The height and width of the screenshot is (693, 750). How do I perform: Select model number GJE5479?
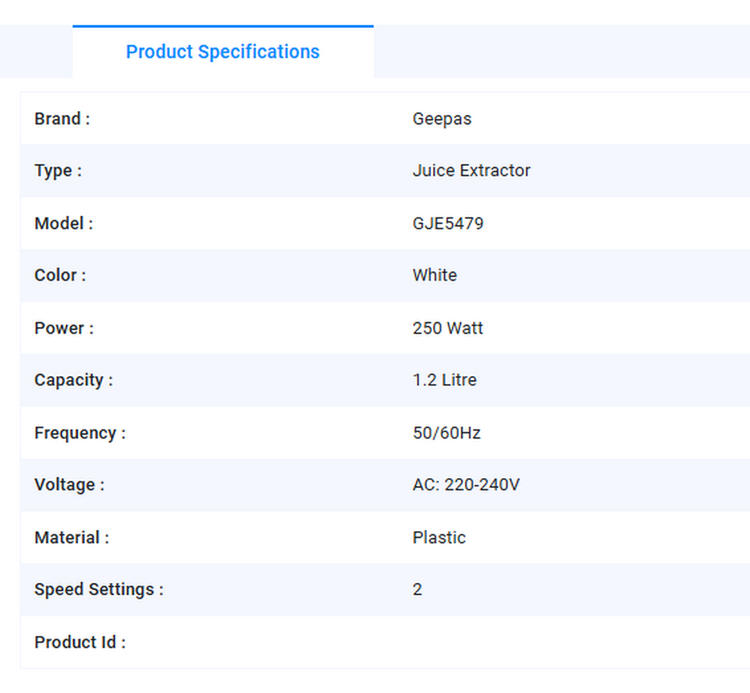click(x=448, y=224)
